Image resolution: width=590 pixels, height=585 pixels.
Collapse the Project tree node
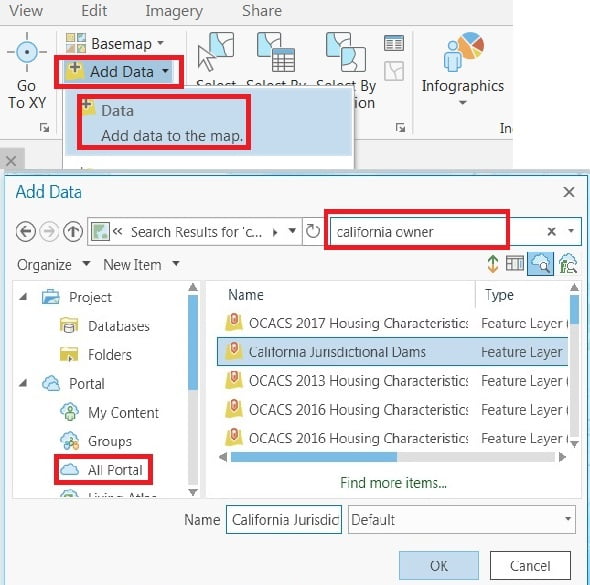(23, 297)
